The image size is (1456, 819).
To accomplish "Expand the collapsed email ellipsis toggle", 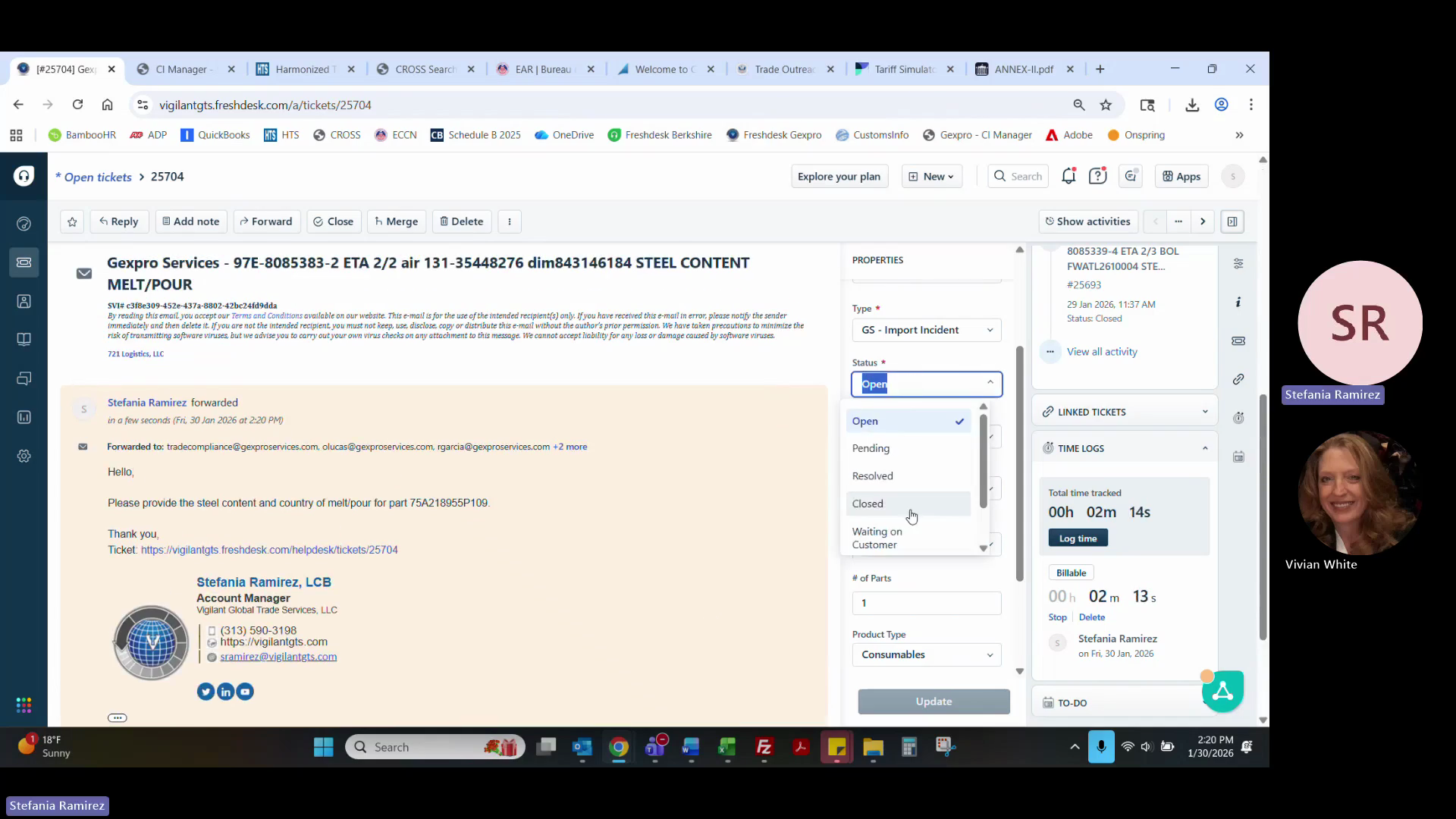I will pyautogui.click(x=117, y=718).
